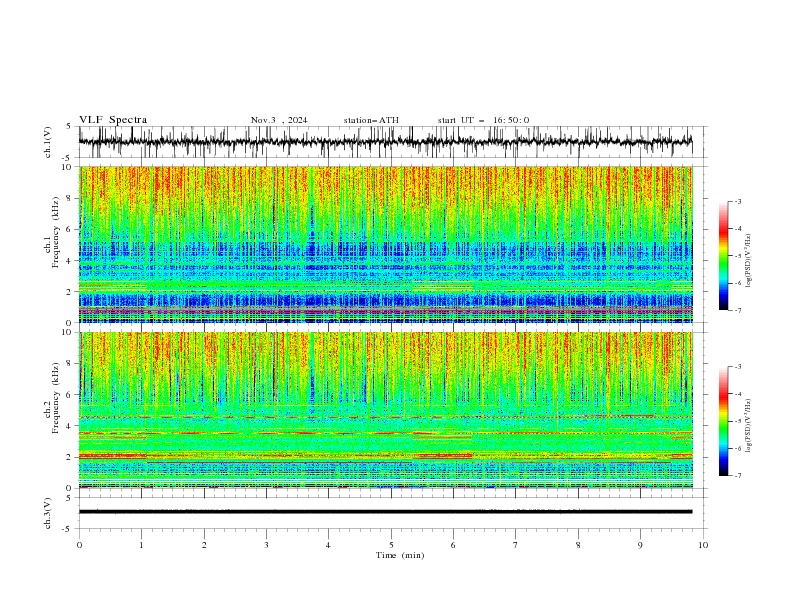Click the ch.3 flat voltage trace
Screen dimensions: 792x612
385,512
